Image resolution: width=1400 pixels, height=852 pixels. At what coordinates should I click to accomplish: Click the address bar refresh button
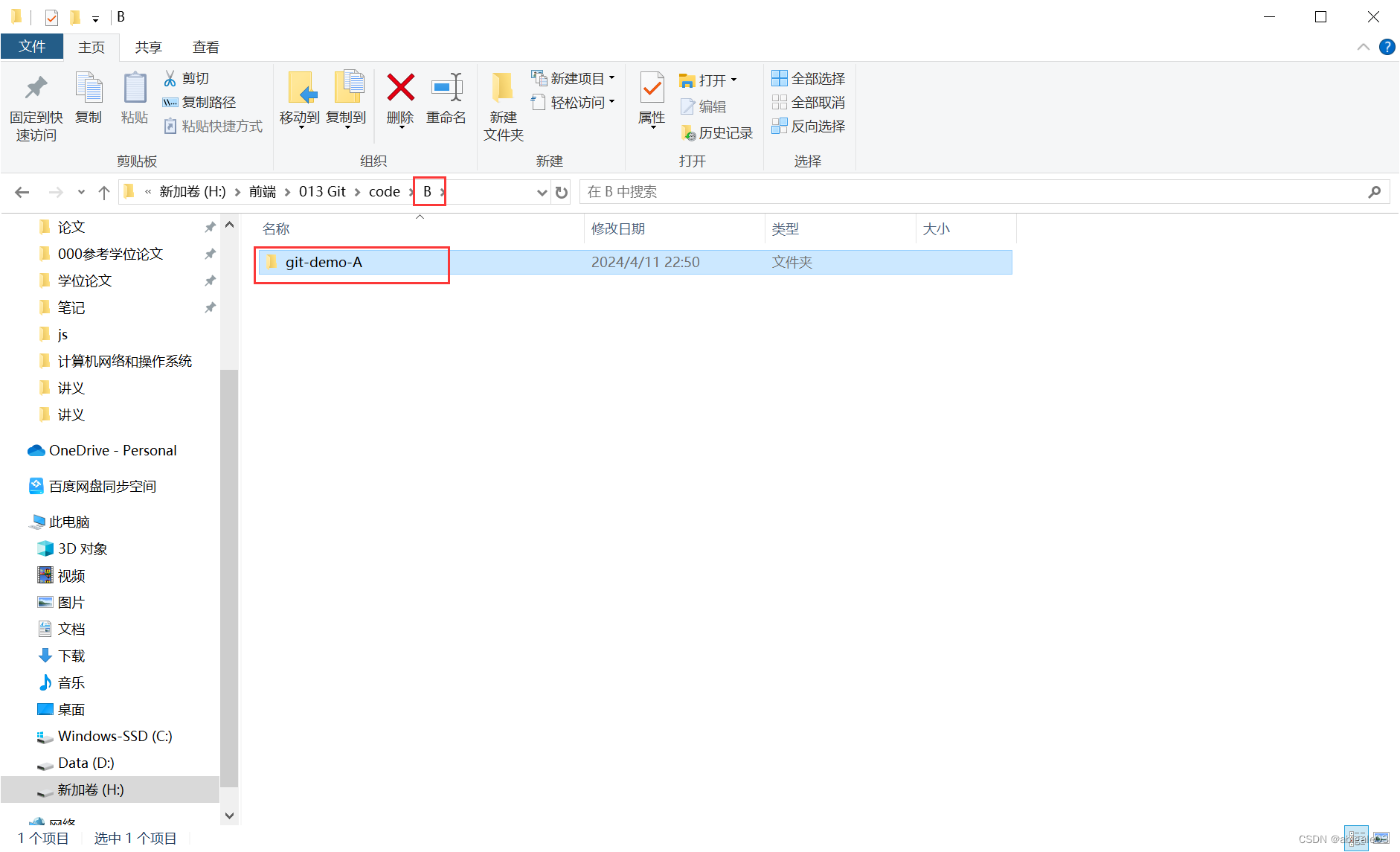(x=561, y=191)
